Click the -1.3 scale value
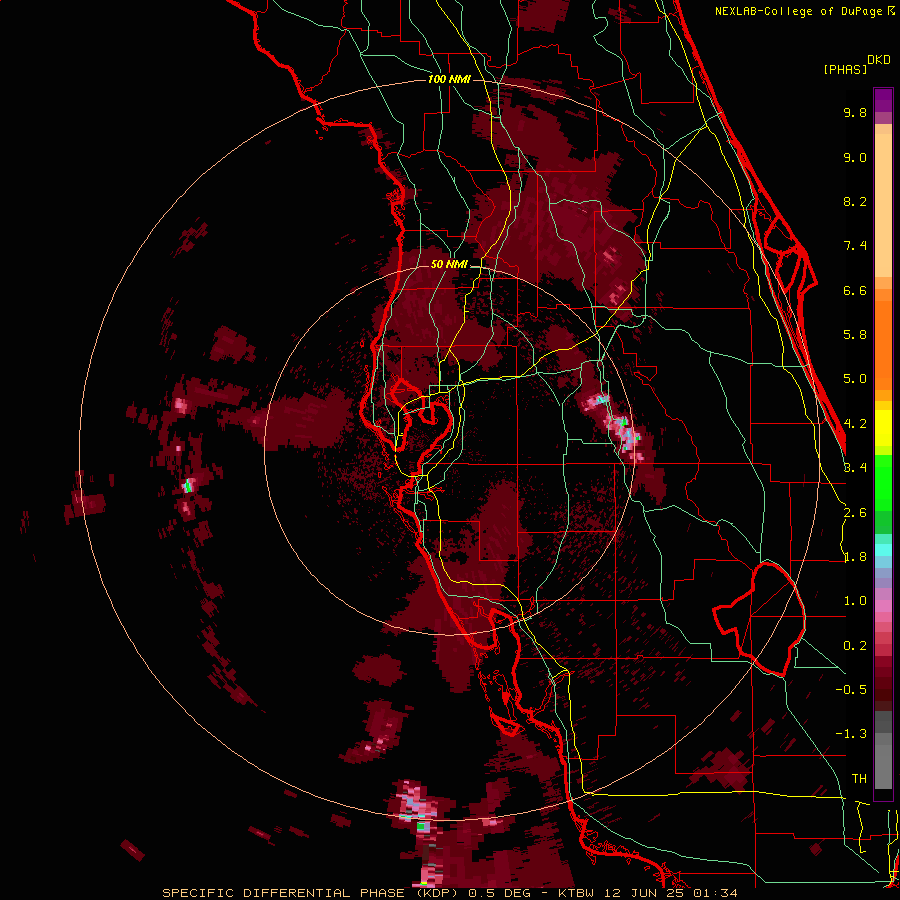 click(851, 734)
